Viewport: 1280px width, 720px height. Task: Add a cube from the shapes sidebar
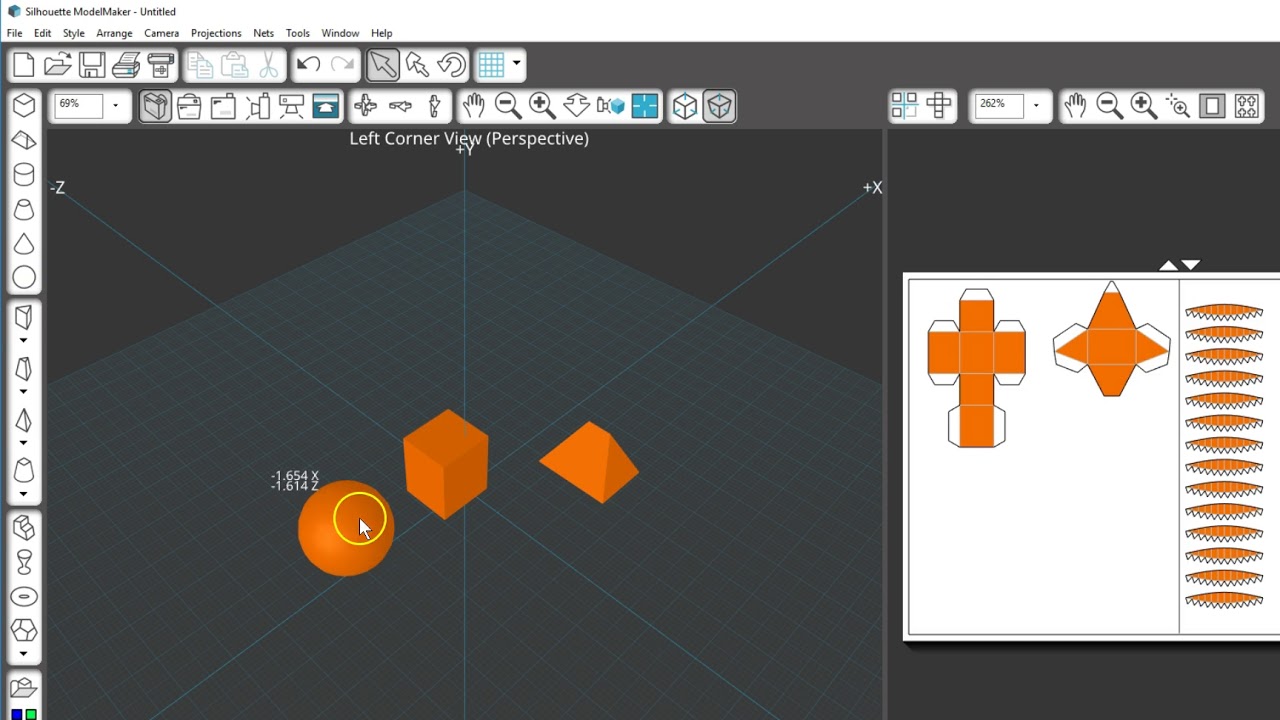coord(24,106)
